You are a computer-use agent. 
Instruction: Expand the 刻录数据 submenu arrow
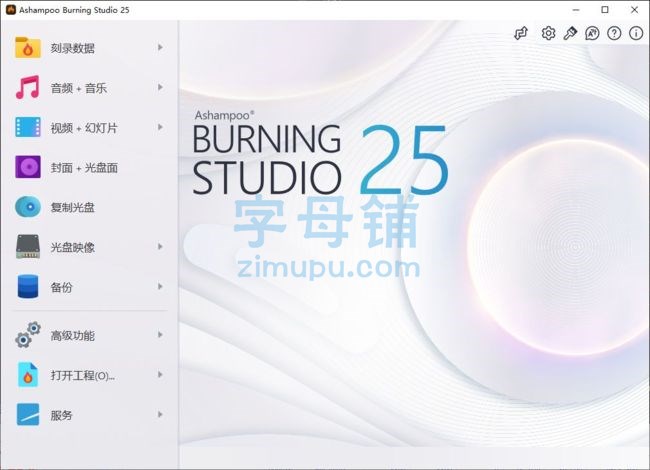coord(160,48)
